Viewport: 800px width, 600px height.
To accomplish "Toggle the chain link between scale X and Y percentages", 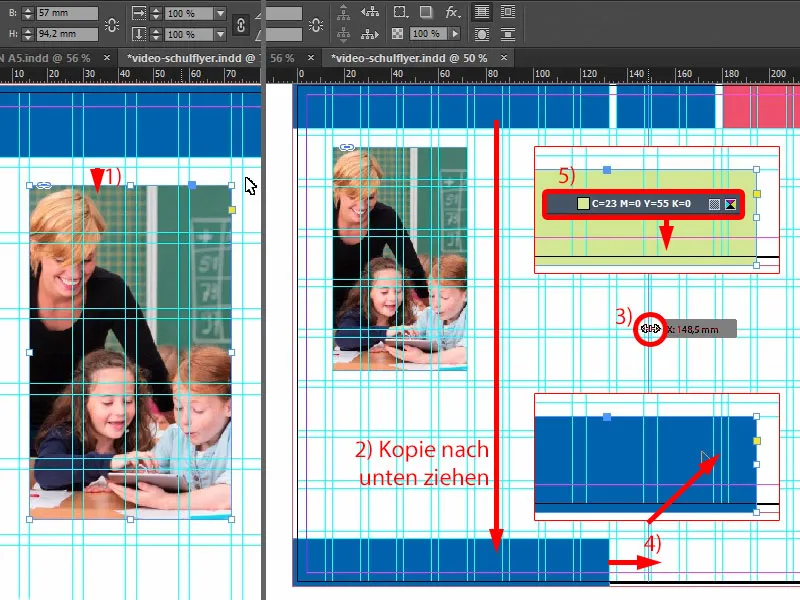I will 240,26.
